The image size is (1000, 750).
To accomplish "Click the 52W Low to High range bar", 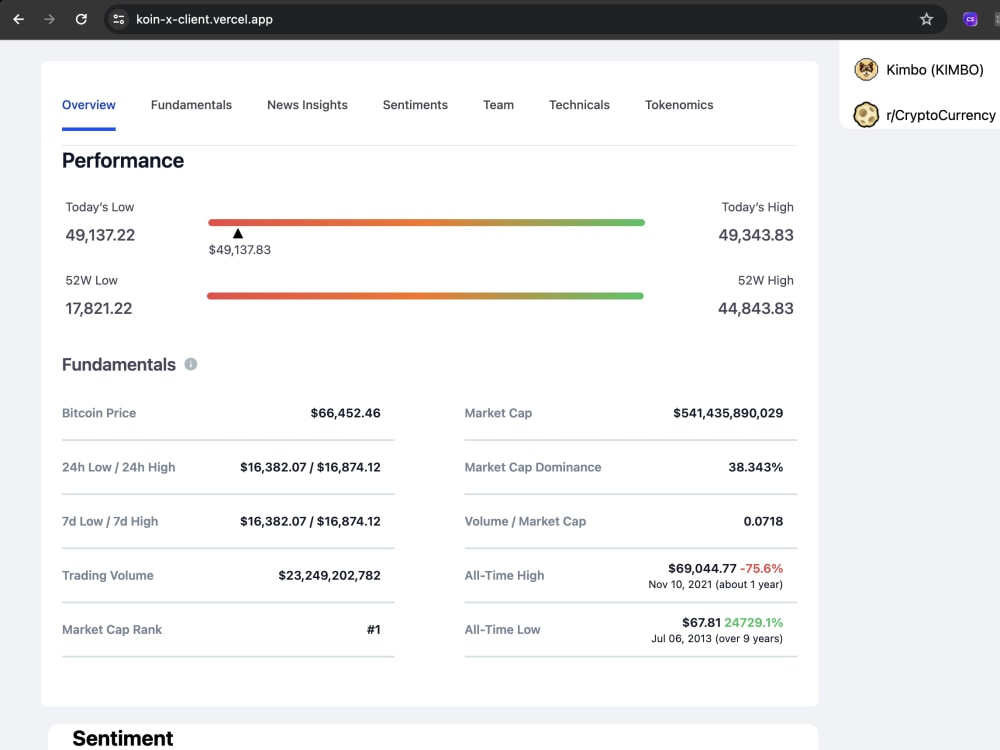I will click(425, 296).
